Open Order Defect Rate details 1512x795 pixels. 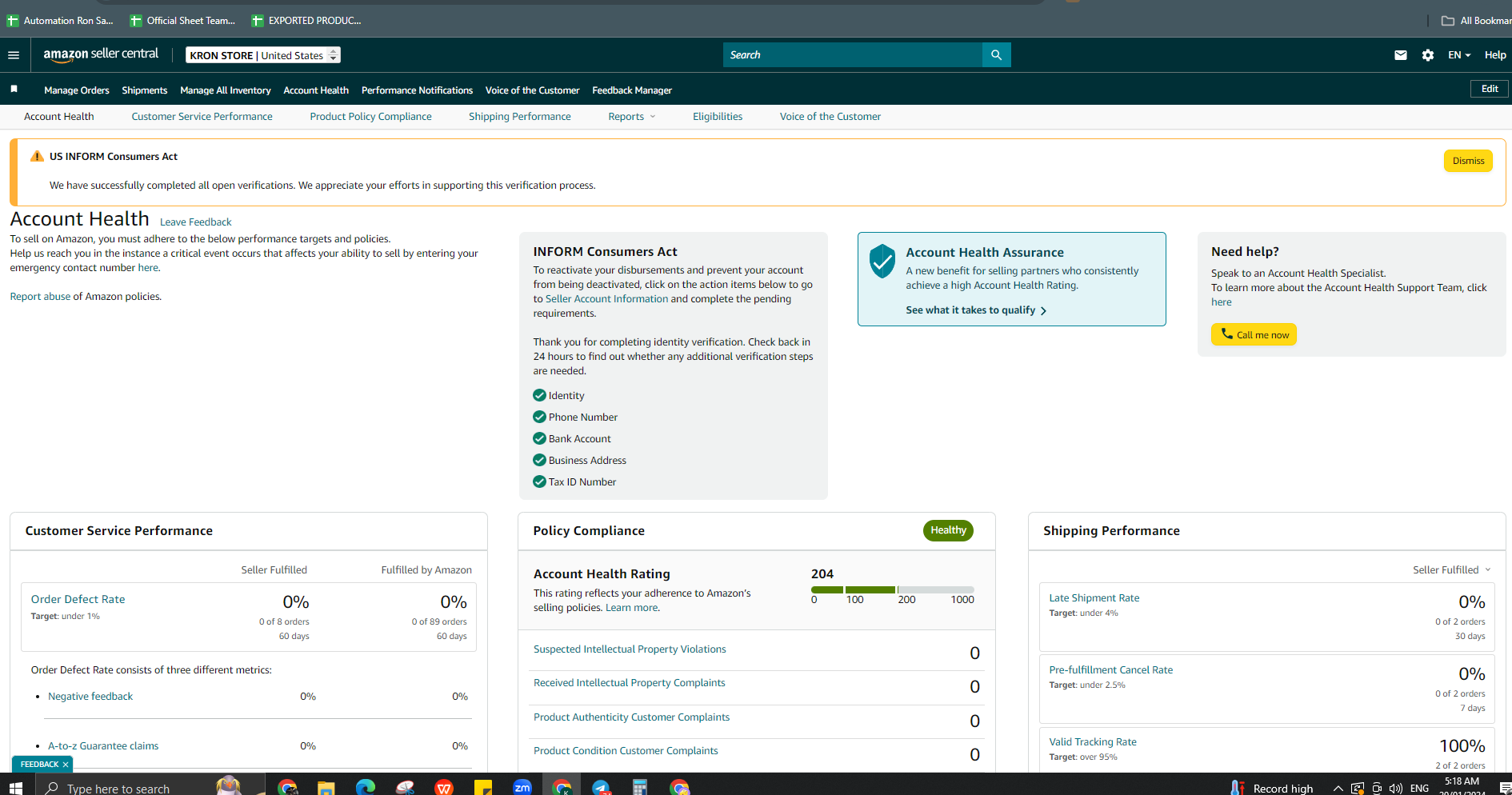click(x=78, y=599)
